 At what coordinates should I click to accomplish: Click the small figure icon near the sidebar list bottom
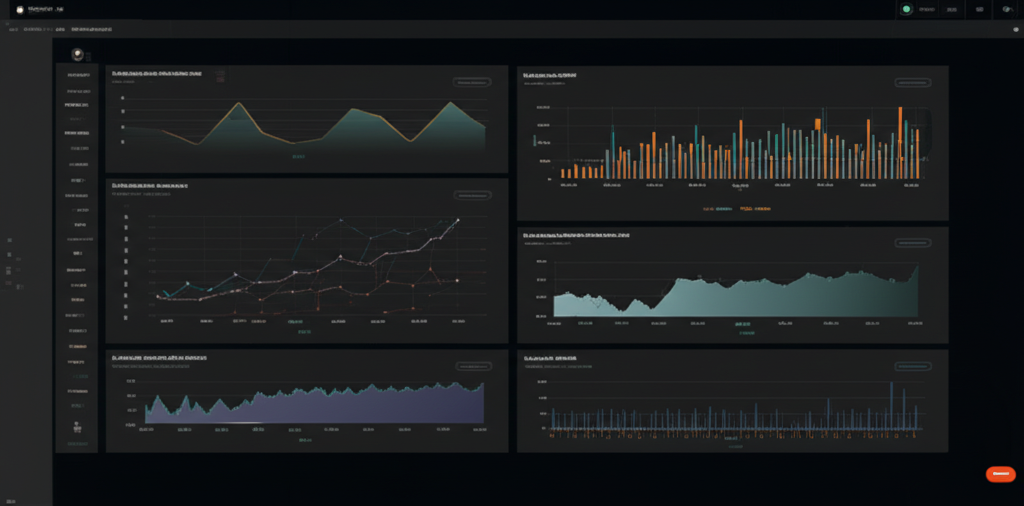pos(76,426)
